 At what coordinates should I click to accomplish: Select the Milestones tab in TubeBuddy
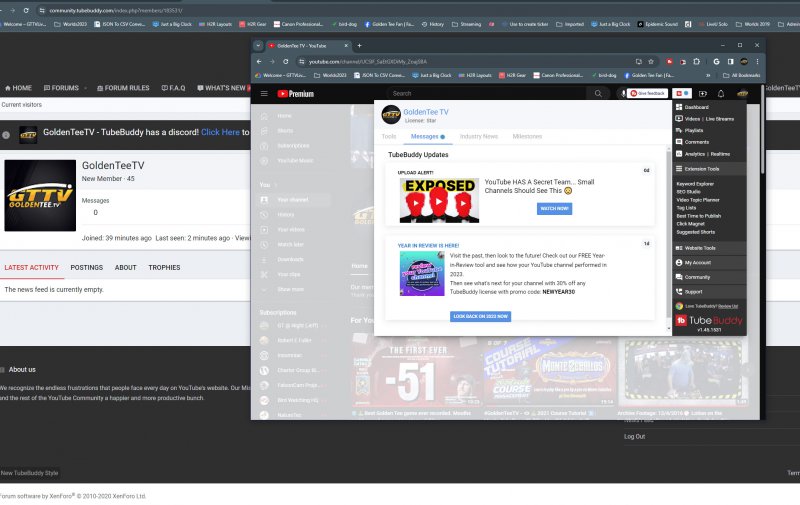[527, 136]
